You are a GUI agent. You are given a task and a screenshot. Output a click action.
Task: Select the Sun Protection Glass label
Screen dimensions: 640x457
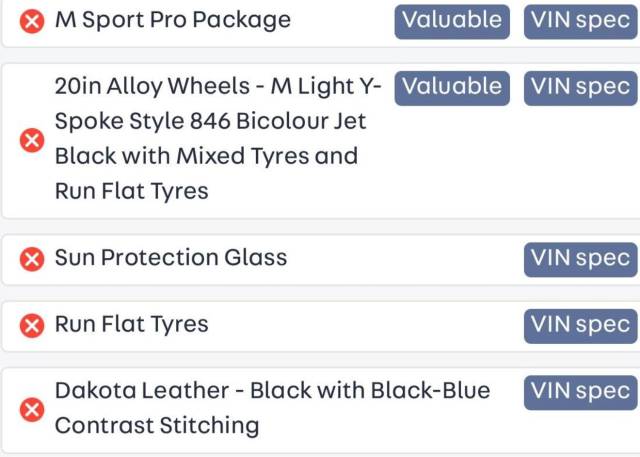coord(171,257)
